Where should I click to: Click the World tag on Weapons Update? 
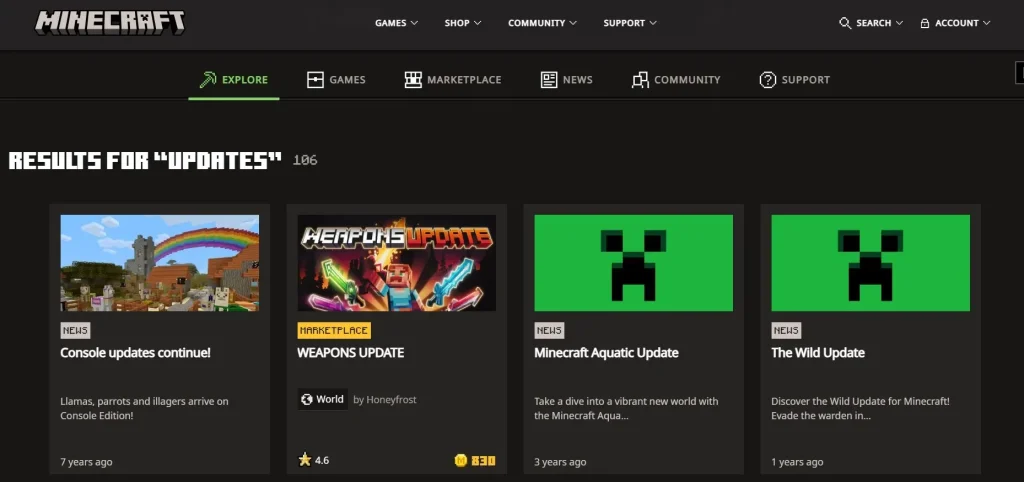pyautogui.click(x=322, y=399)
